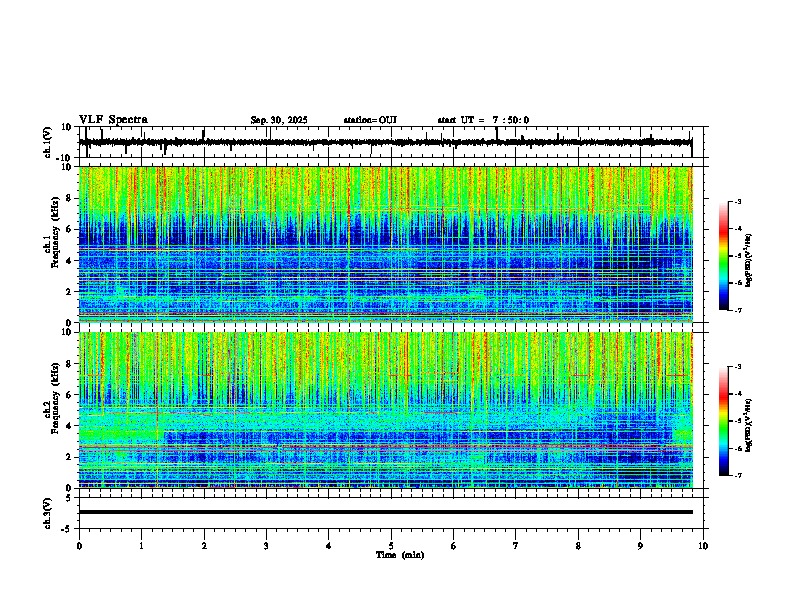This screenshot has height=612, width=792.
Task: Click the 'ch.1(V)' waveform axis label
Action: pyautogui.click(x=48, y=142)
